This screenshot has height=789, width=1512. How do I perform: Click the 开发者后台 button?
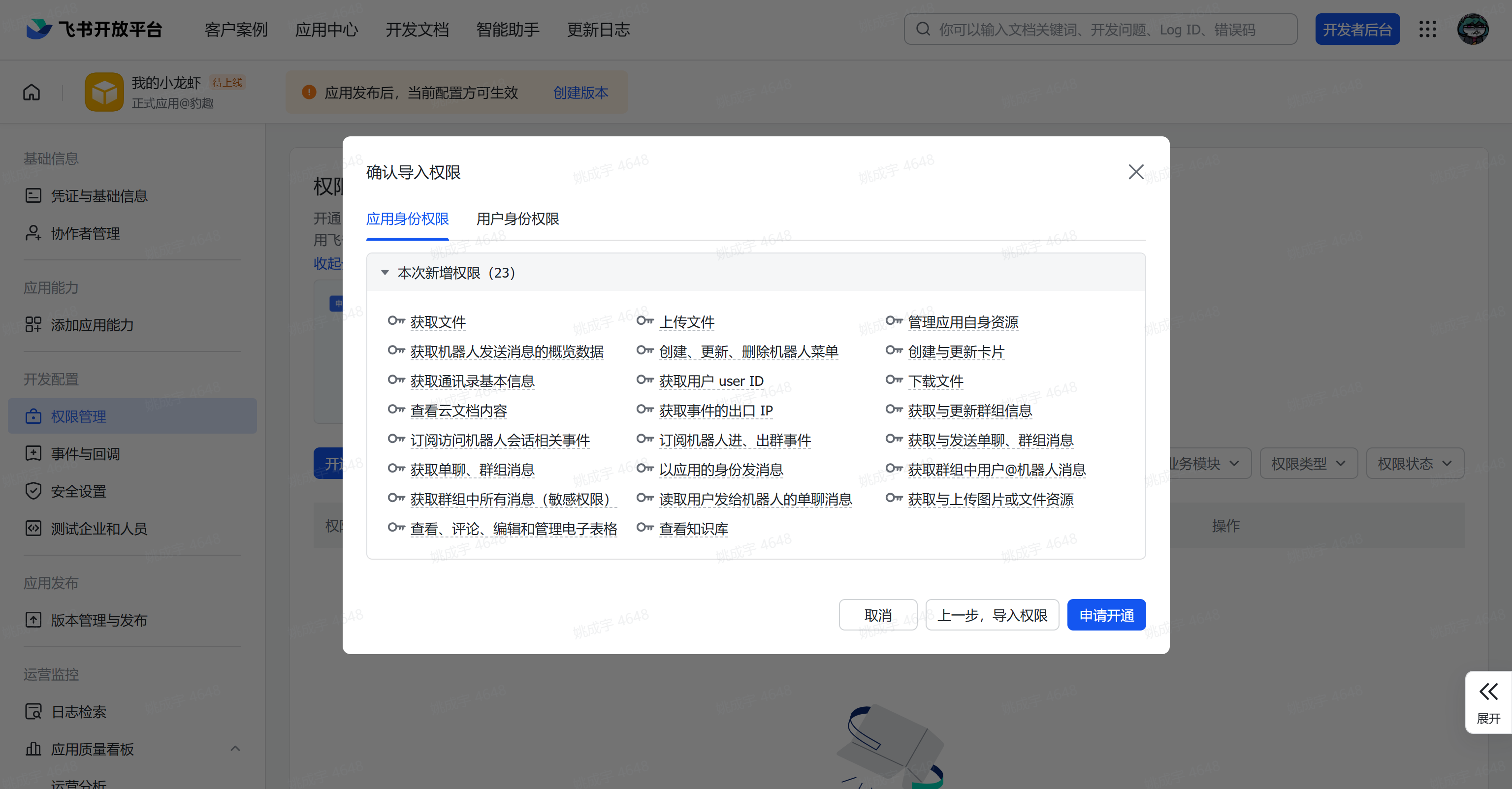tap(1357, 30)
